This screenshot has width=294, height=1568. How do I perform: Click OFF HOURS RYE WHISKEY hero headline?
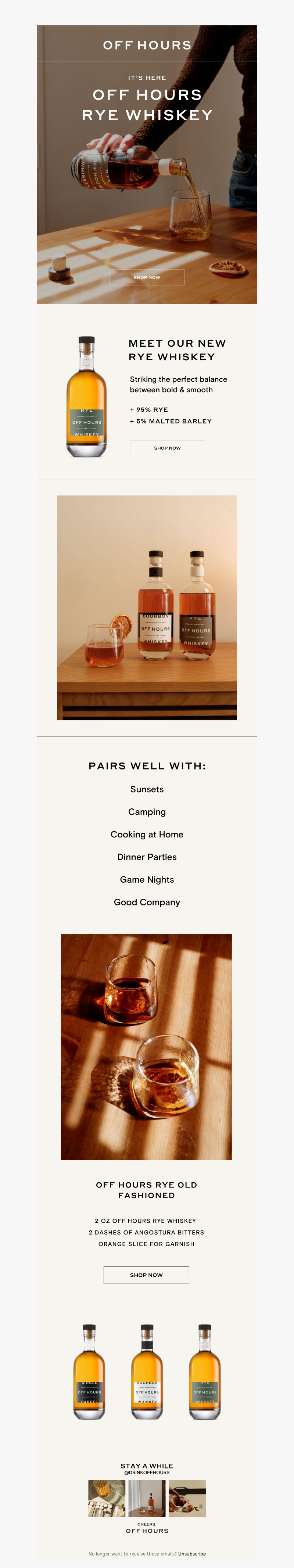(147, 105)
